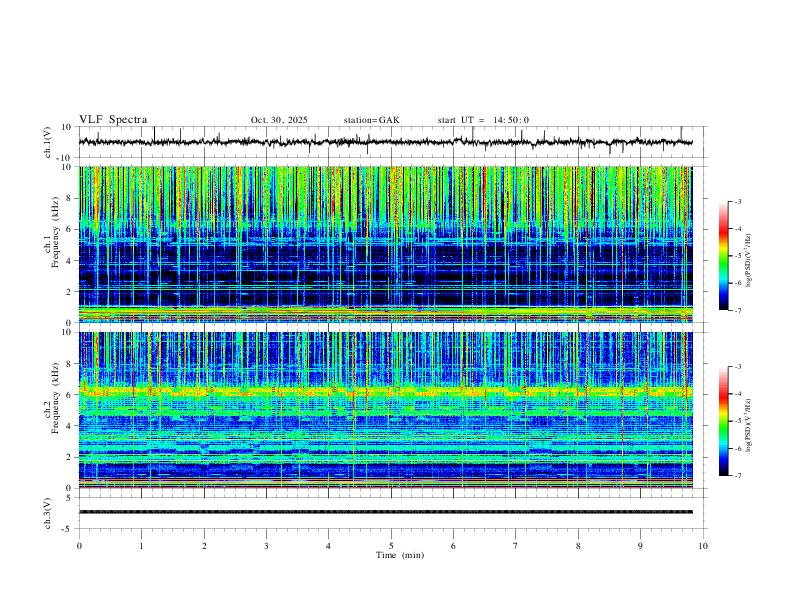
Task: Click the log(PSD) label of ch.1 color bar
Action: [748, 261]
